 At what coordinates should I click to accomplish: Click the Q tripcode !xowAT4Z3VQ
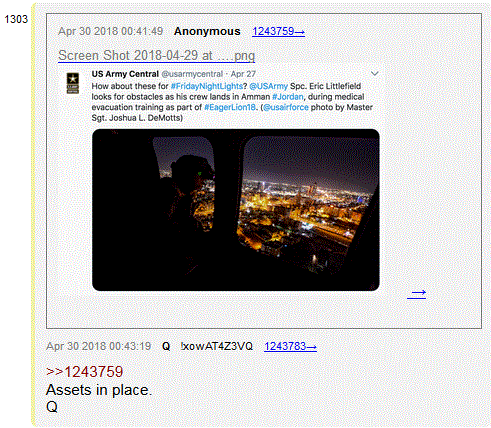[x=217, y=346]
